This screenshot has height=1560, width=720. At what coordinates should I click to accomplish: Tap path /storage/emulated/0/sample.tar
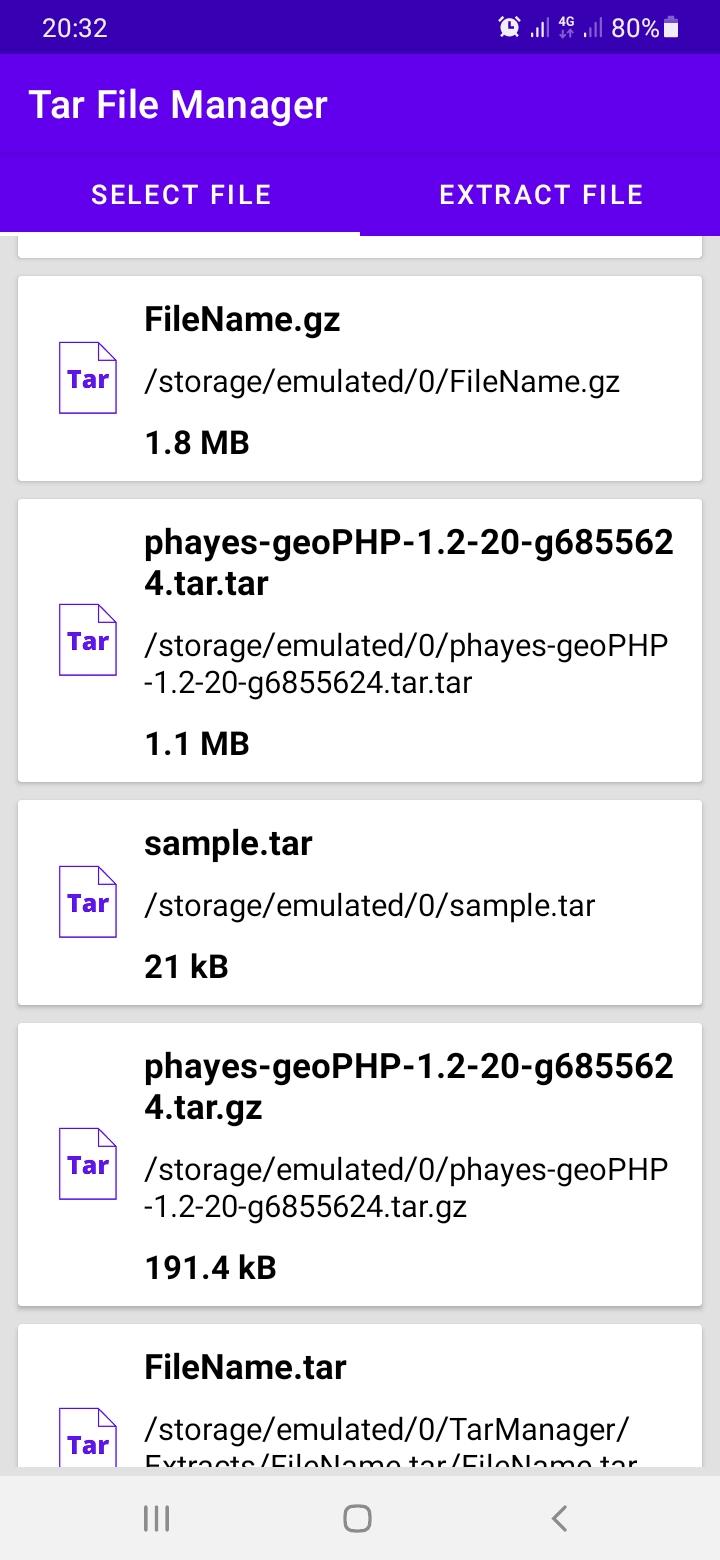[x=369, y=906]
